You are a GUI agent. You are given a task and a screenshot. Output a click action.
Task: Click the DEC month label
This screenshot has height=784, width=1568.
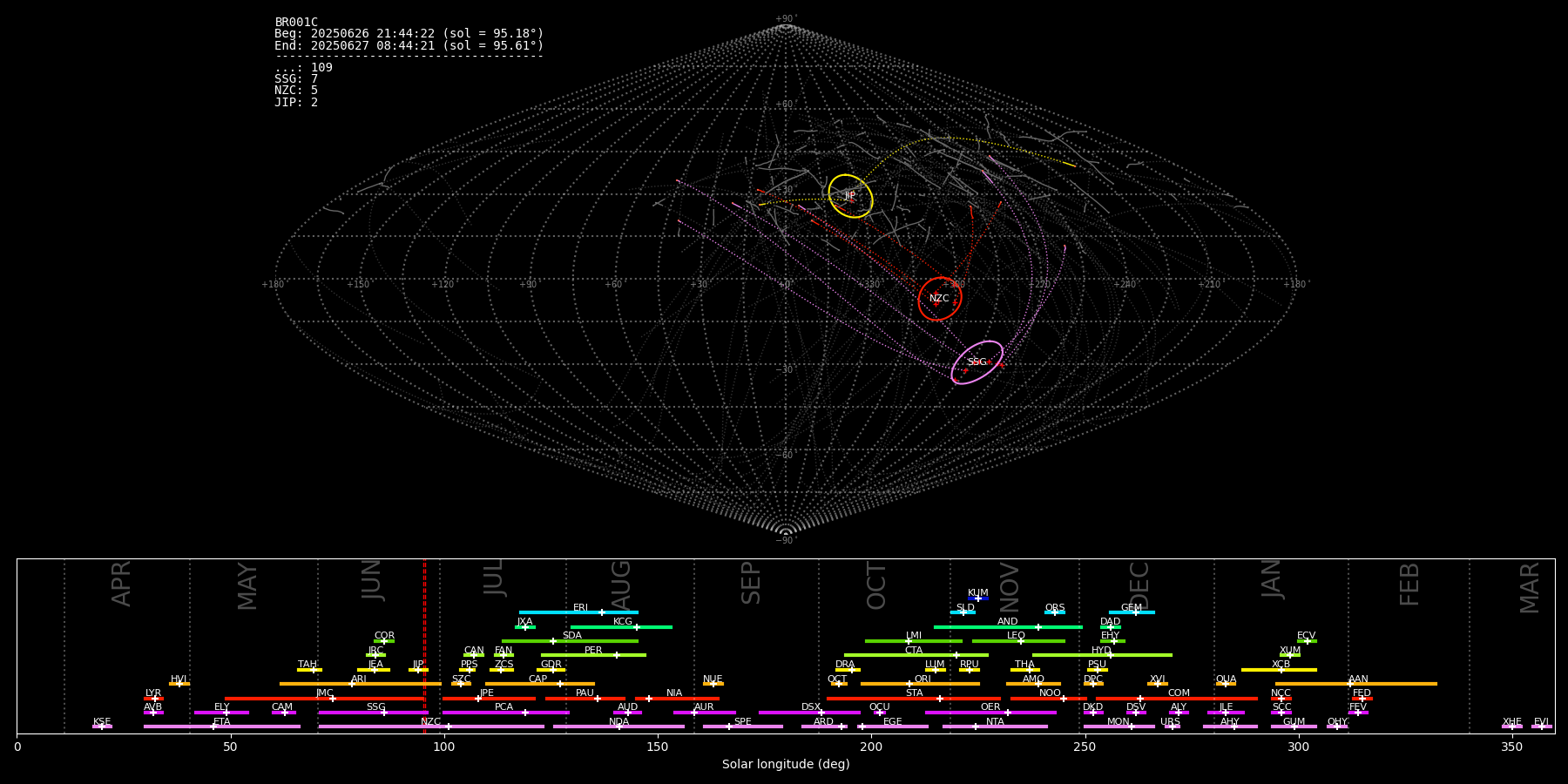pyautogui.click(x=1139, y=585)
